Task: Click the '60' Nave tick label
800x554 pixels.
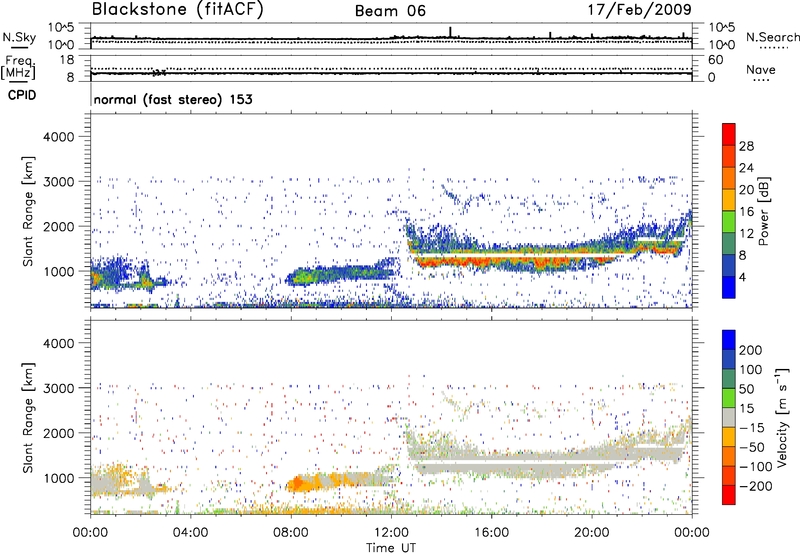Action: point(715,60)
